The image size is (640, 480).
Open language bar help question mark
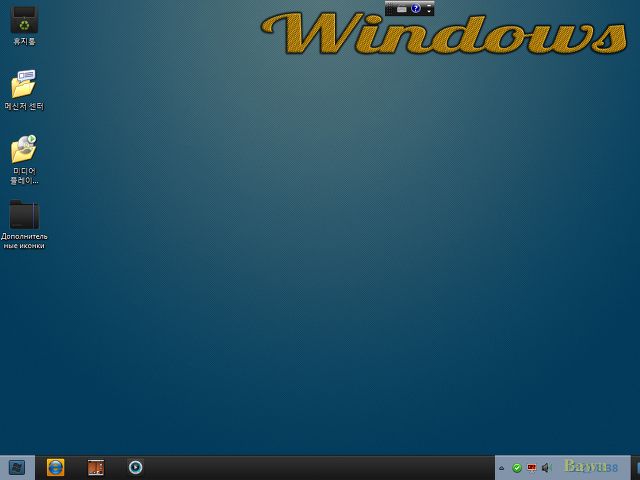416,8
